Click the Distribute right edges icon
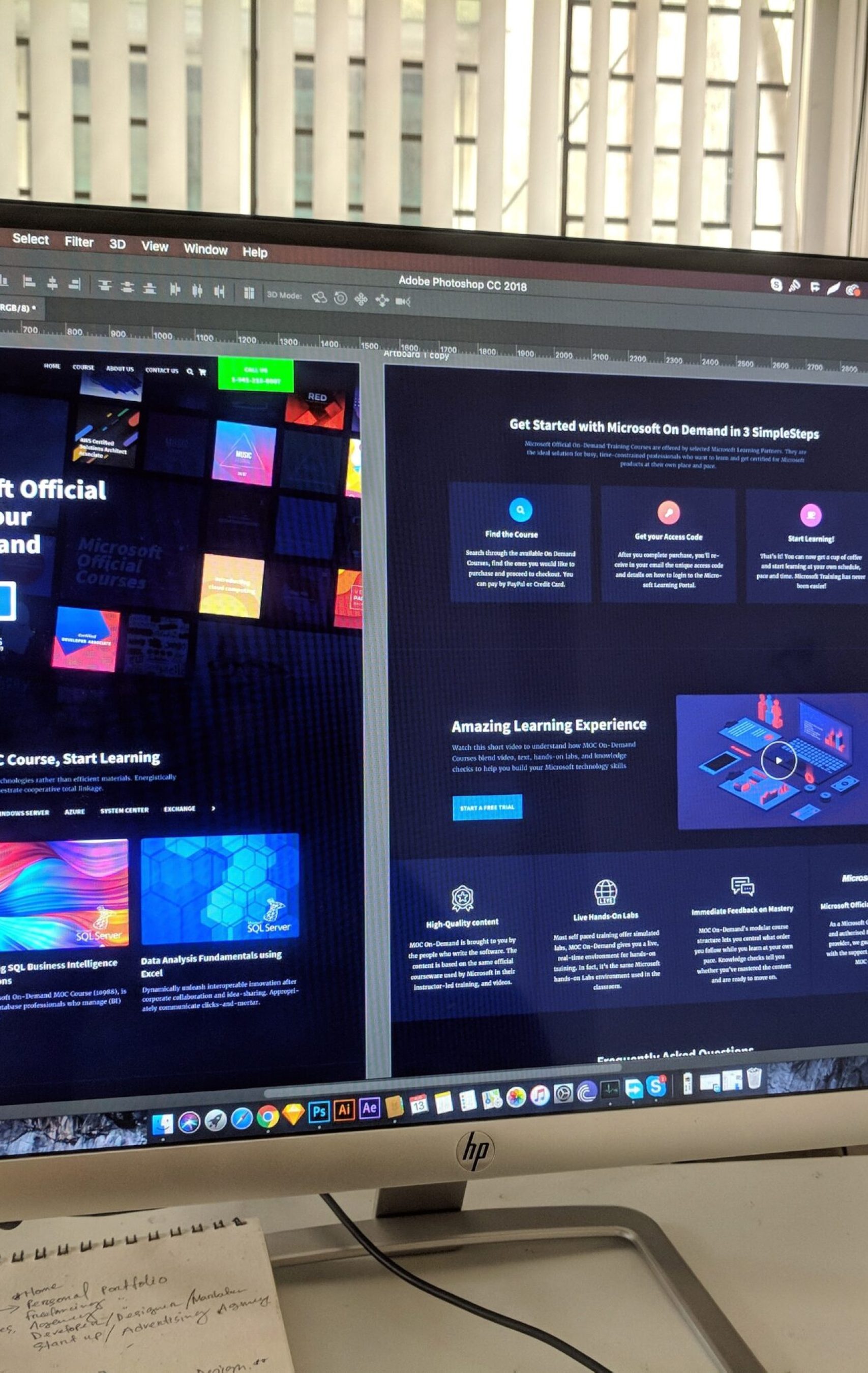This screenshot has height=1373, width=868. (219, 292)
